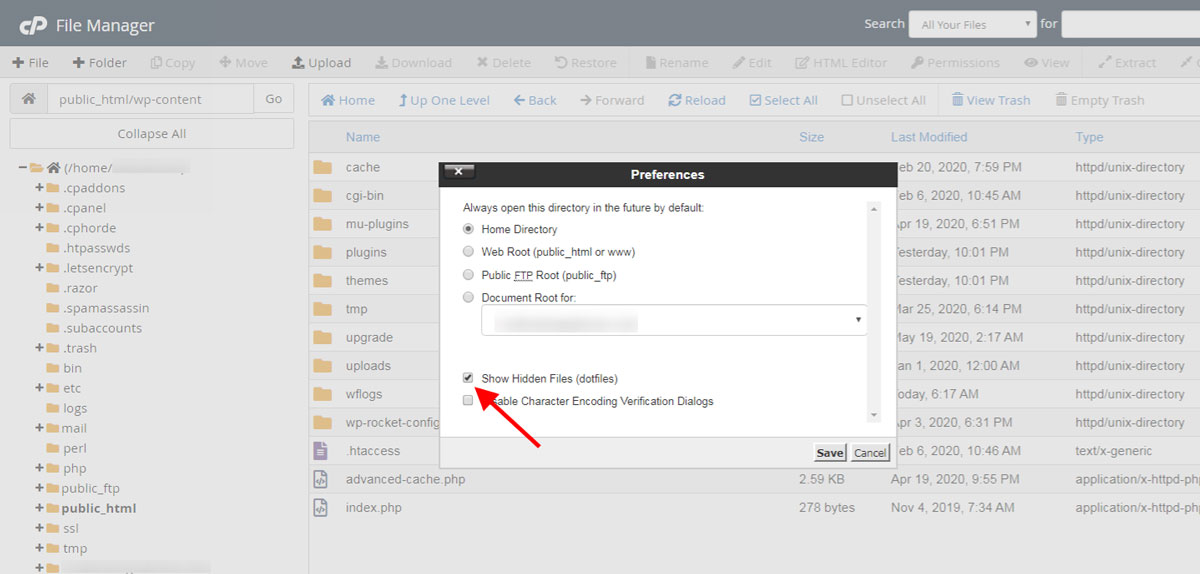The width and height of the screenshot is (1200, 574).
Task: Click the Delete toolbar icon
Action: pyautogui.click(x=482, y=62)
